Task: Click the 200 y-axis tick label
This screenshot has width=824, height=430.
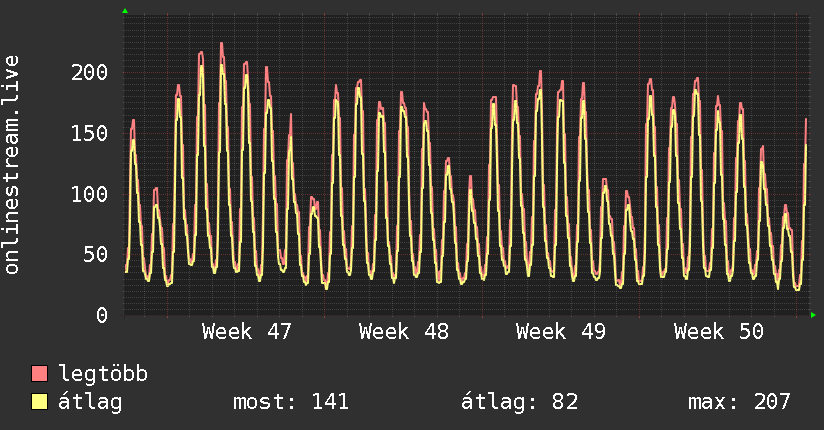Action: click(x=89, y=73)
